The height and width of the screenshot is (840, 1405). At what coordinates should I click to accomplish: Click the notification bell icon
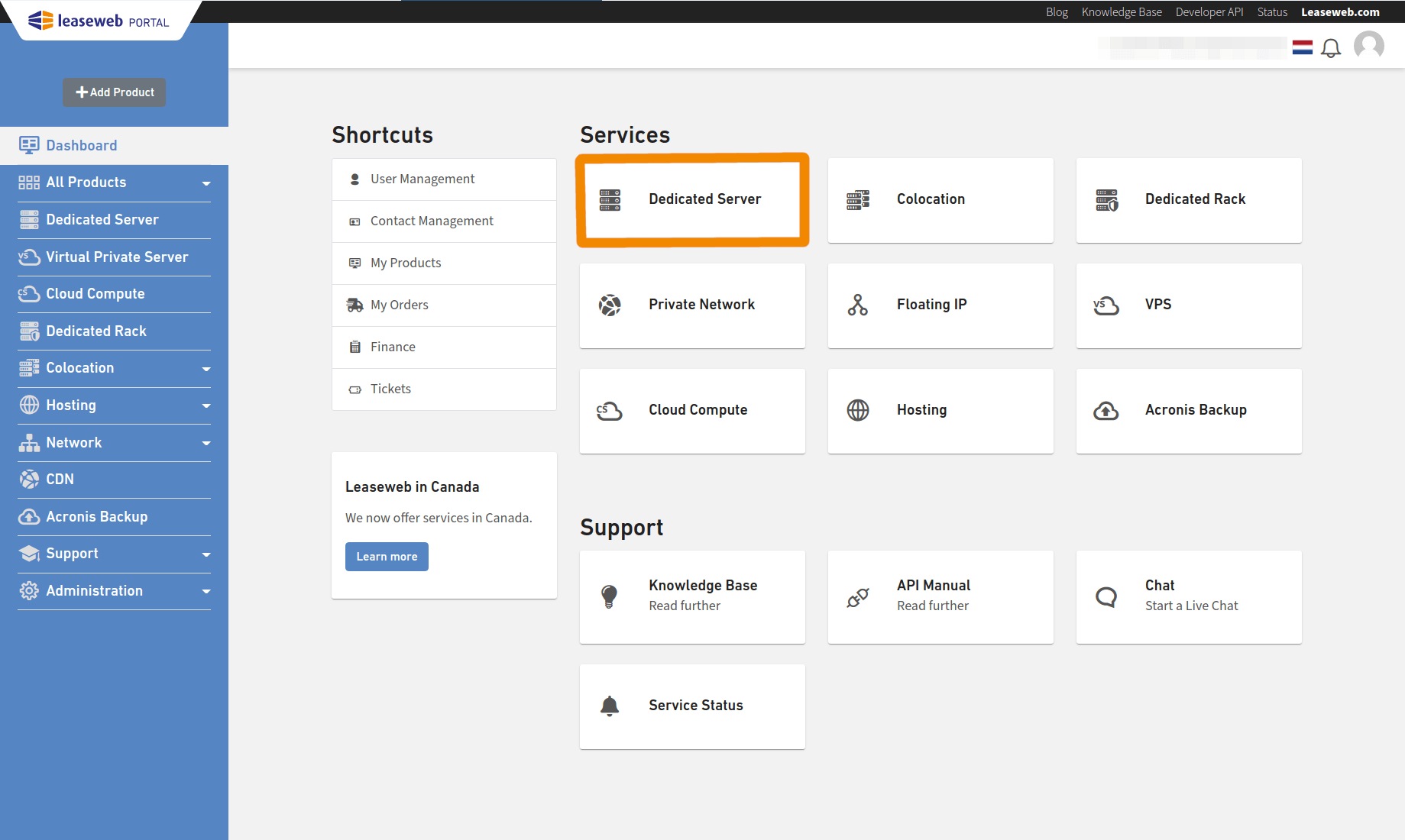coord(1332,47)
